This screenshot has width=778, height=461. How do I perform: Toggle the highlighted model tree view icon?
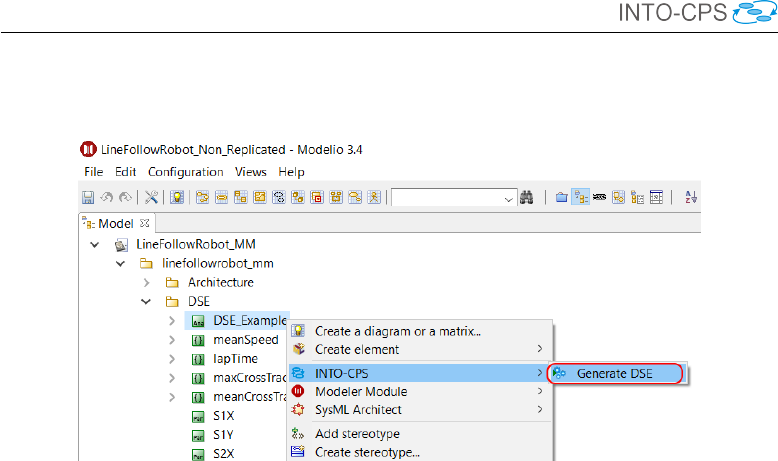(581, 198)
